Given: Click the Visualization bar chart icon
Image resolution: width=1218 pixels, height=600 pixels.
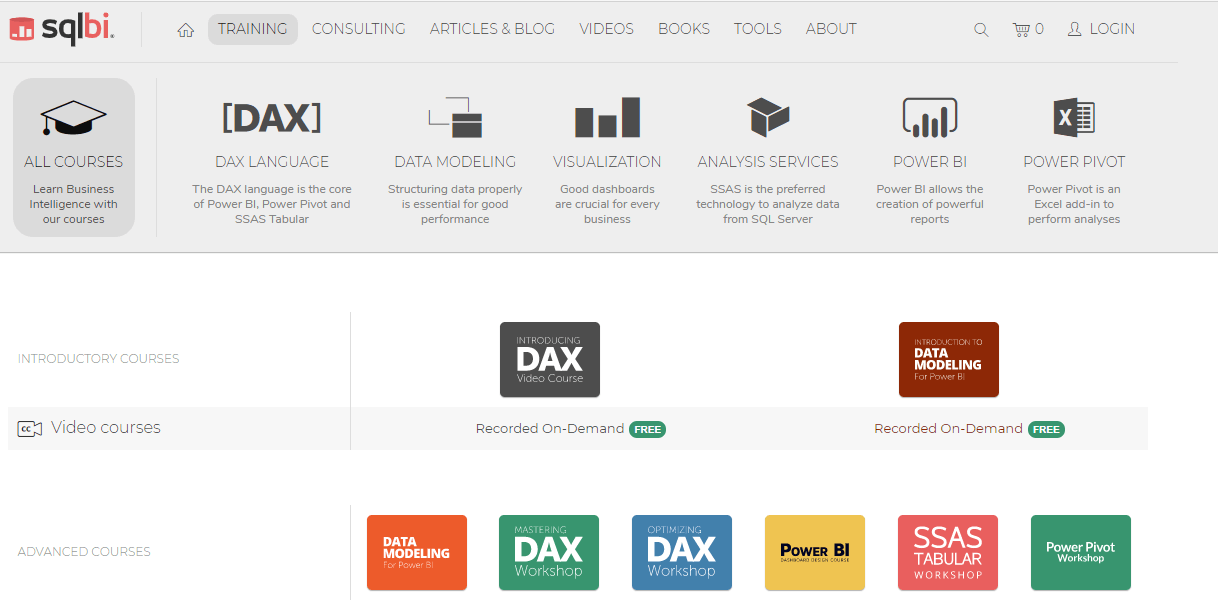Looking at the screenshot, I should 607,117.
